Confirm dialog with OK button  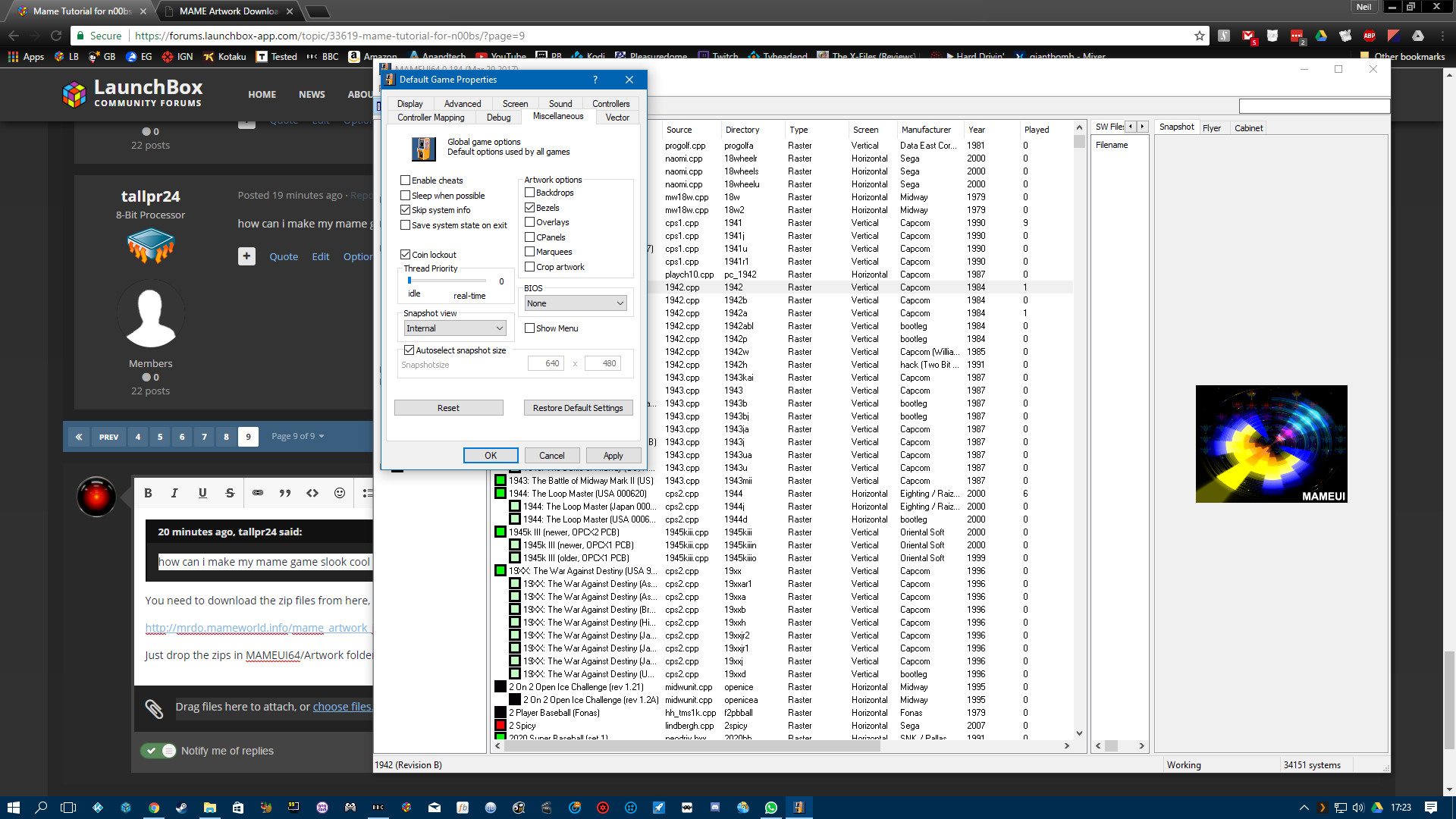[x=491, y=456]
